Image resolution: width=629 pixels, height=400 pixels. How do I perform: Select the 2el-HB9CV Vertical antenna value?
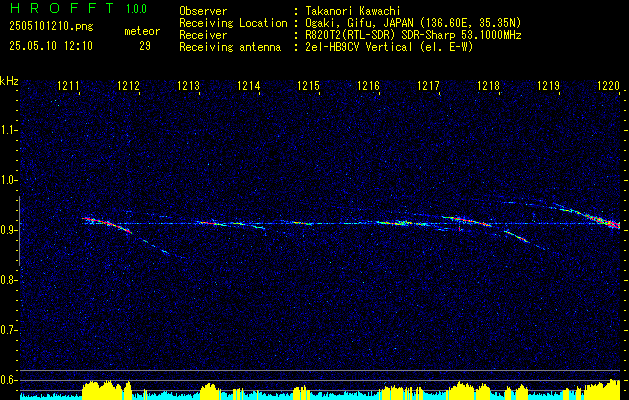pyautogui.click(x=388, y=47)
